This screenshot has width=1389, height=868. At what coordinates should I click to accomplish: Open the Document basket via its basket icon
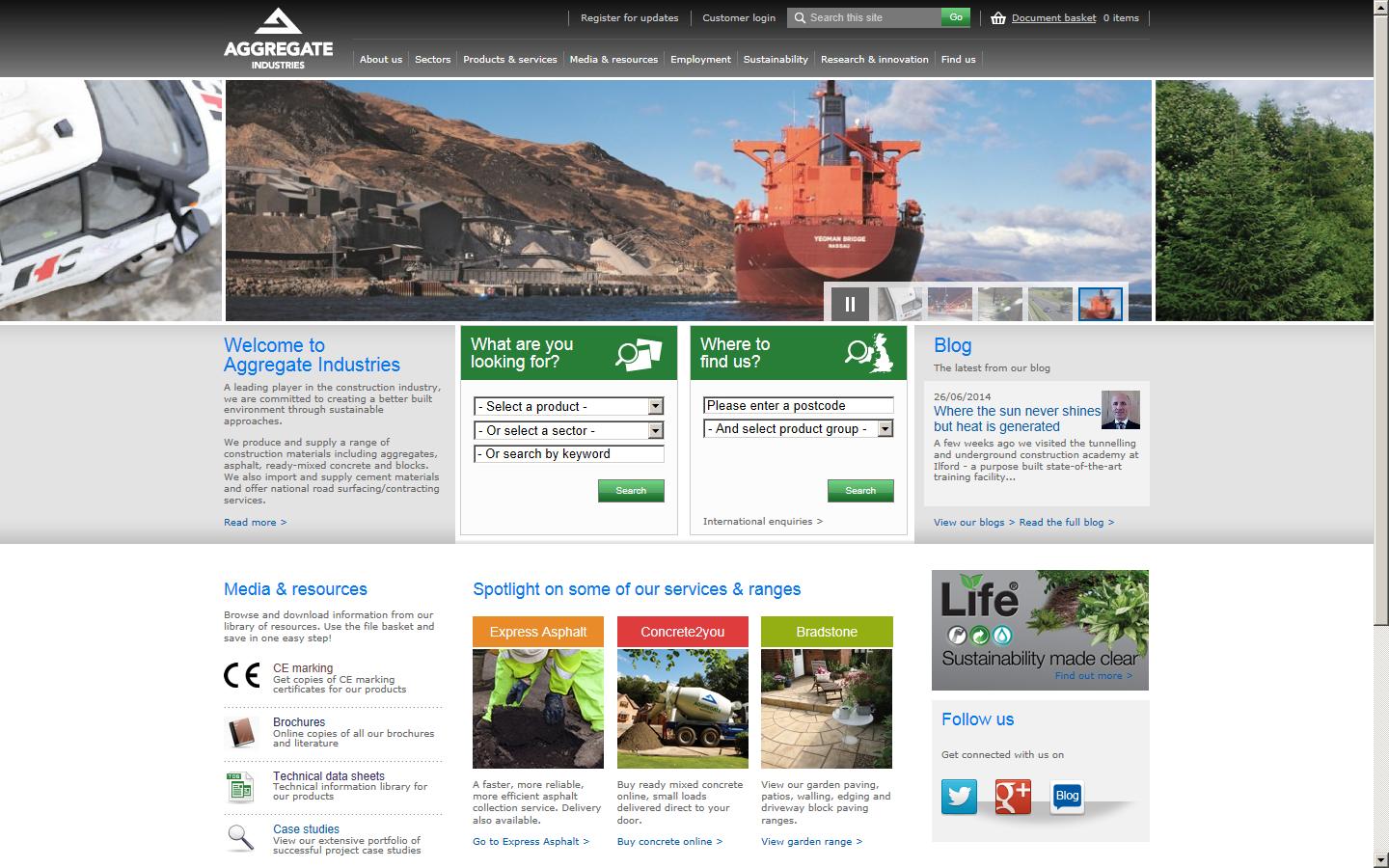999,17
